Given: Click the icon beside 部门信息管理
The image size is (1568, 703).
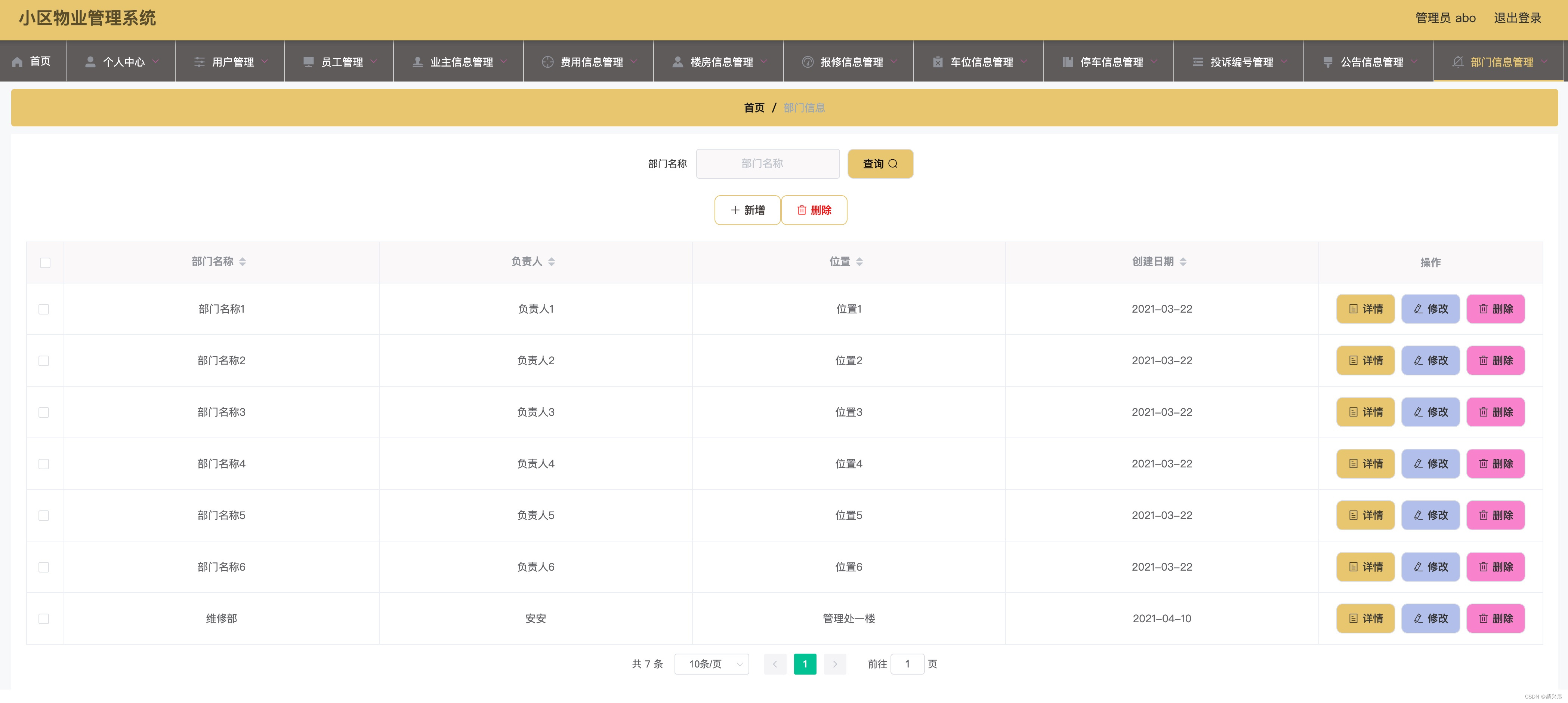Looking at the screenshot, I should tap(1458, 62).
